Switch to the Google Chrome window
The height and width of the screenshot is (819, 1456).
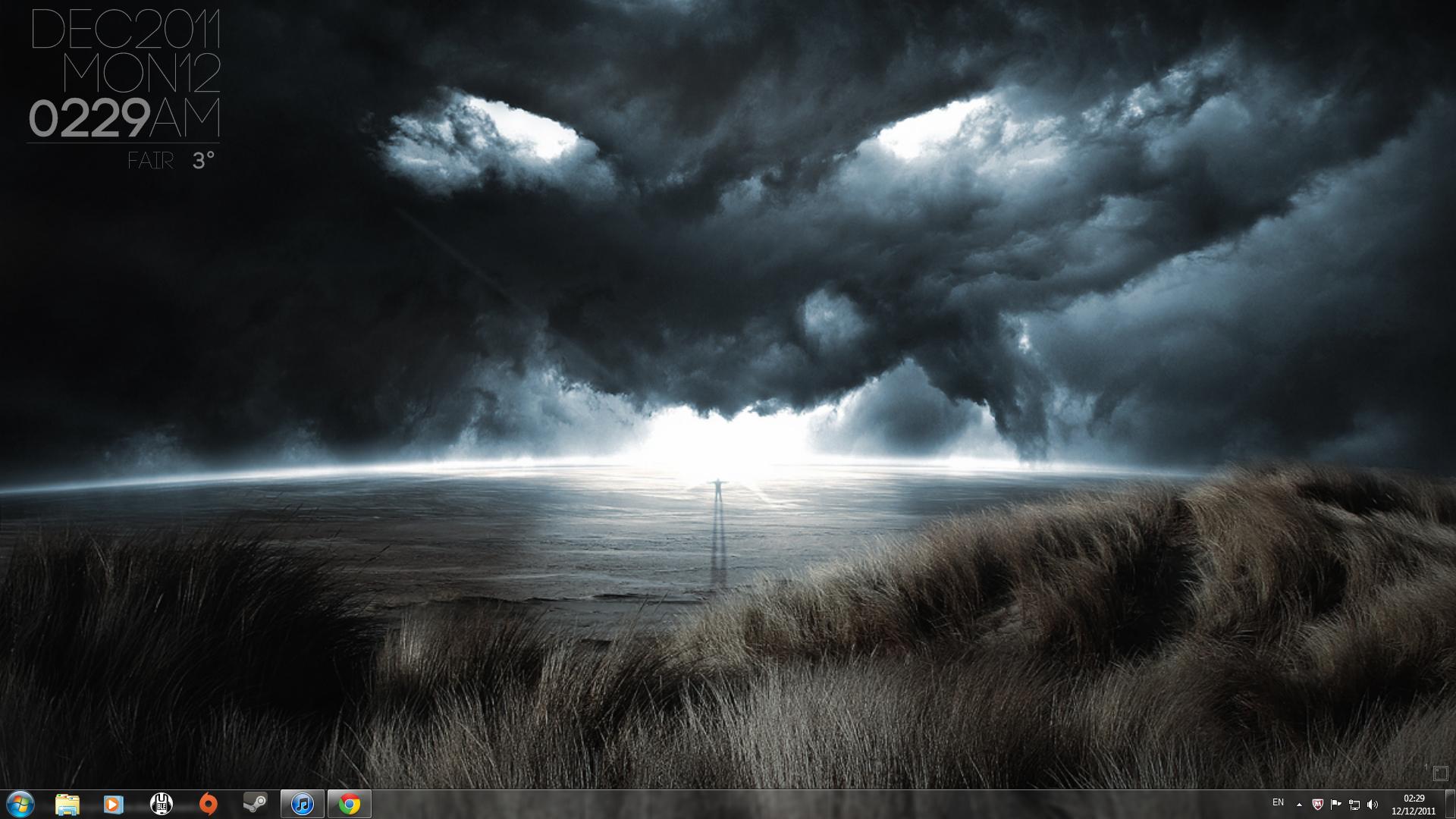pos(350,804)
